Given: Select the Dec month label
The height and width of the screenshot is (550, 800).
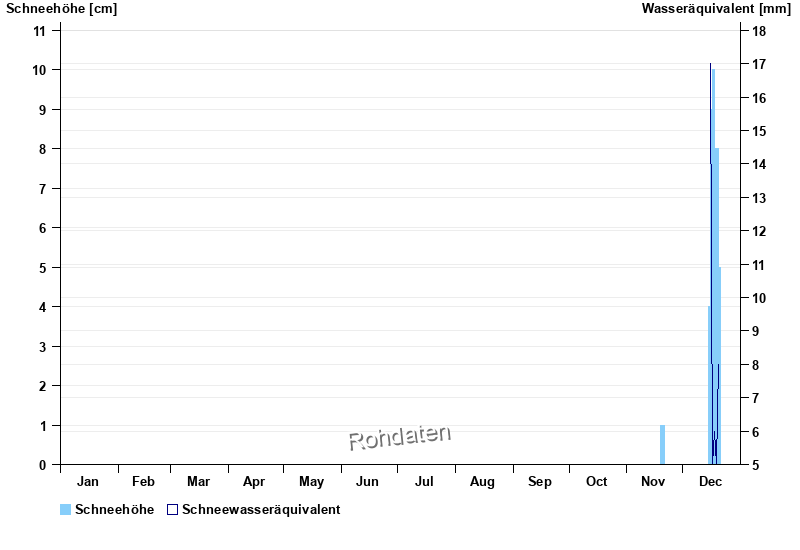Looking at the screenshot, I should (710, 482).
